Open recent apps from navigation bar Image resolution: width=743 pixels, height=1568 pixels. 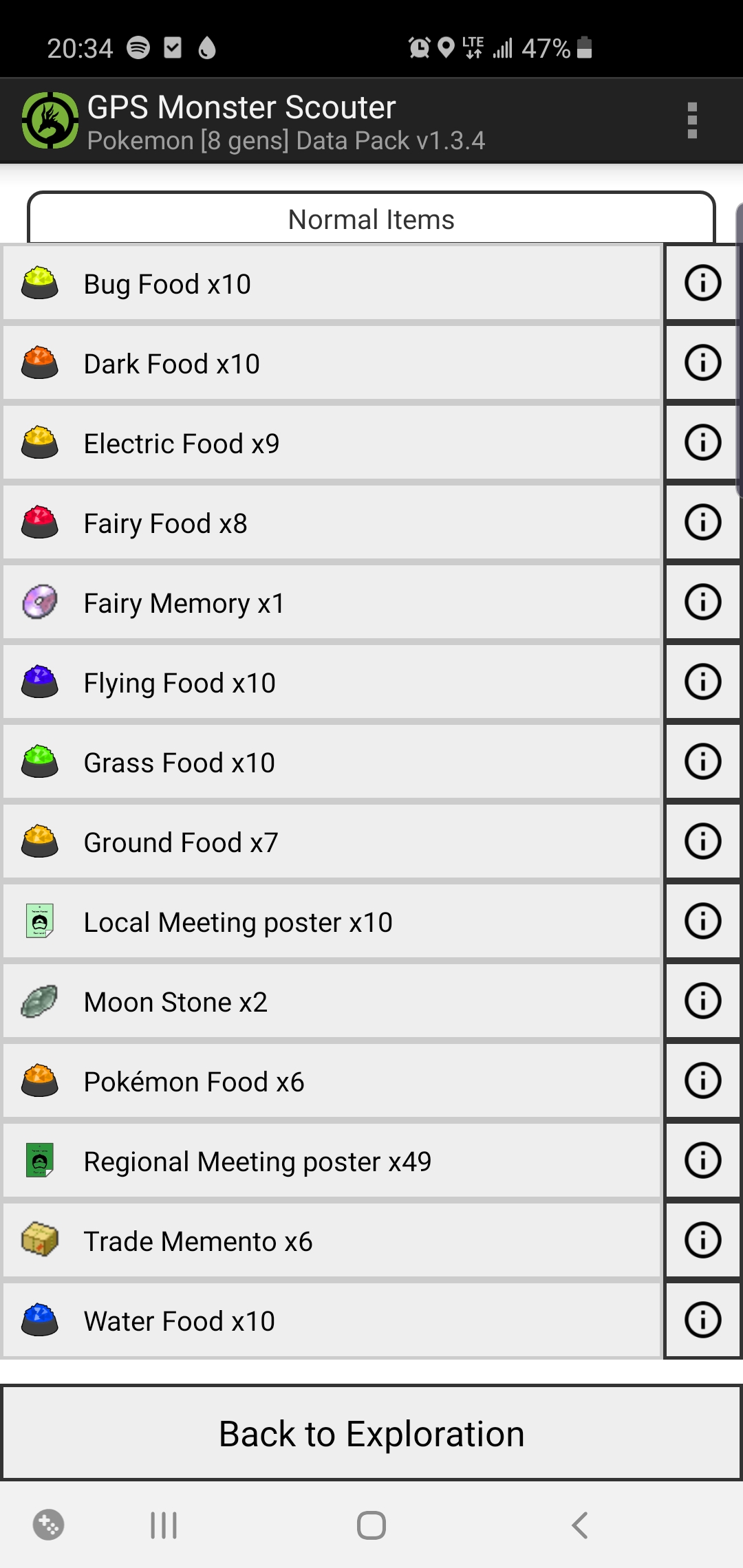click(164, 1525)
